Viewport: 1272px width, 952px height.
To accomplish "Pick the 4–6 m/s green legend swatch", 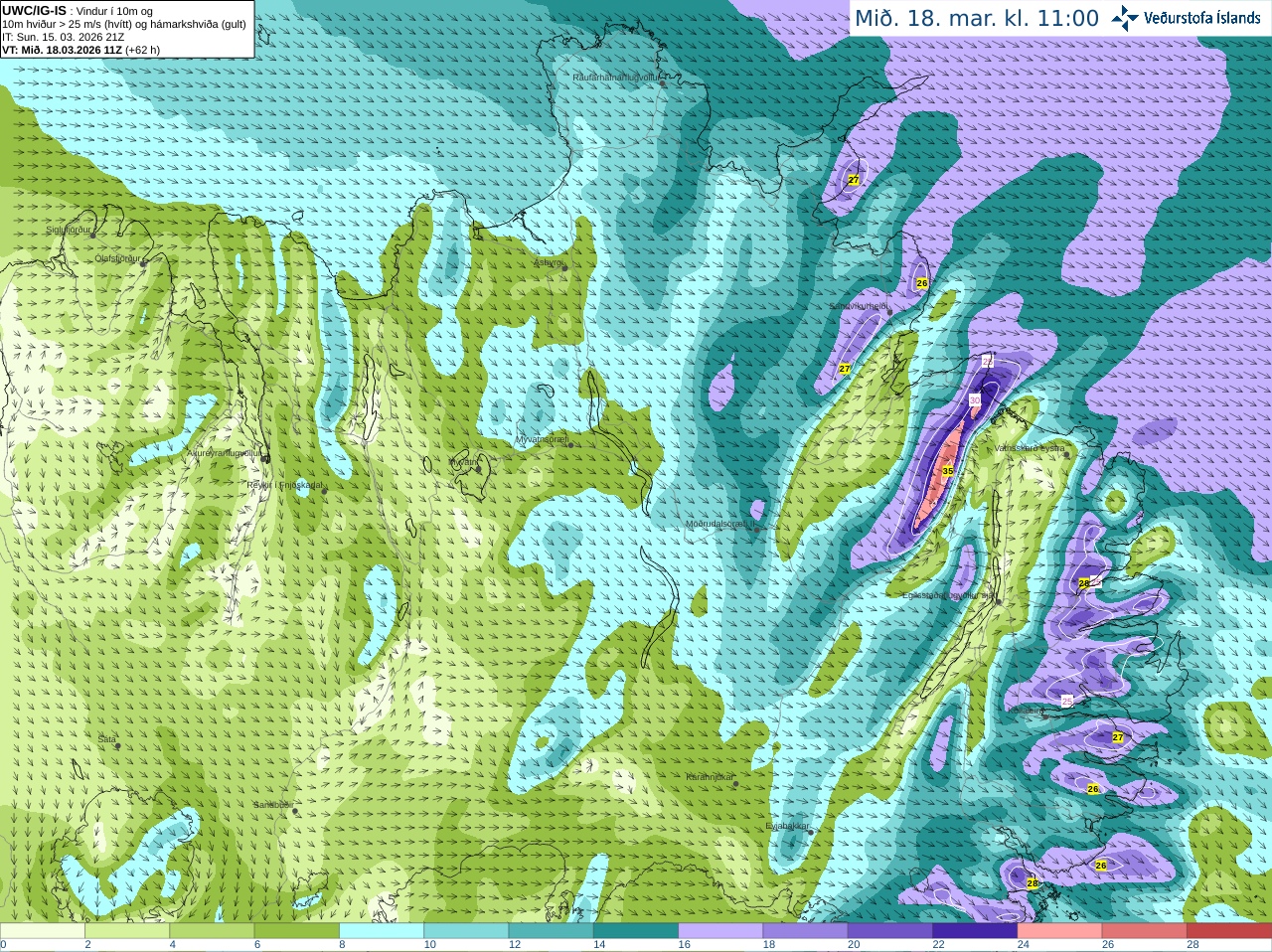I will (213, 931).
